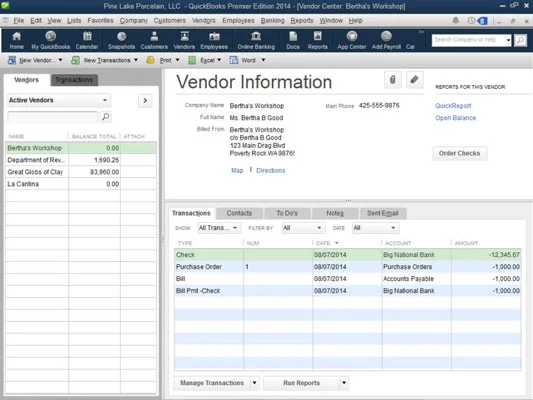Click the Search Company or Help field
The image size is (533, 400).
[x=468, y=40]
